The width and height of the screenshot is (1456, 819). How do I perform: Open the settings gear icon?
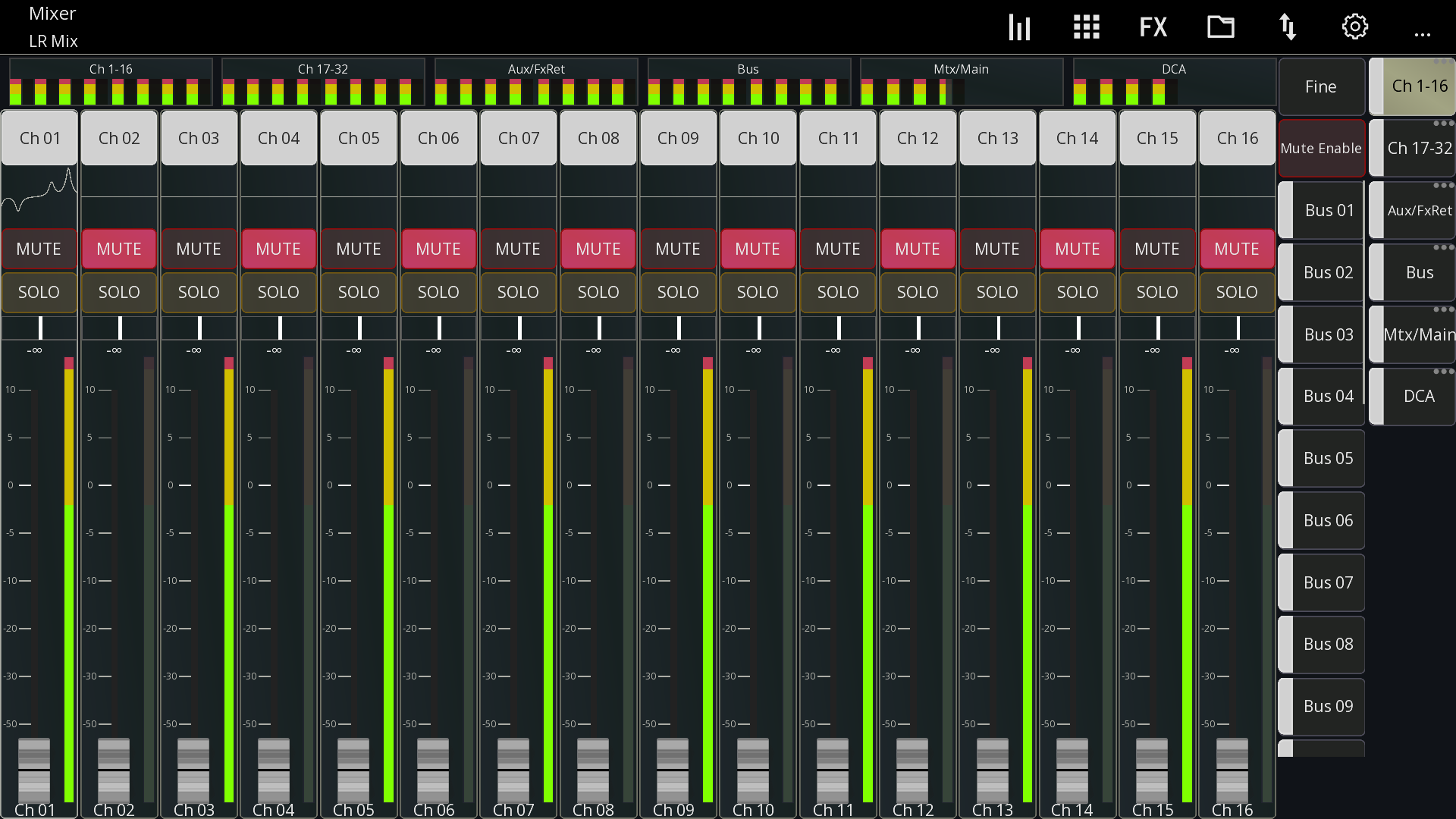(1355, 27)
